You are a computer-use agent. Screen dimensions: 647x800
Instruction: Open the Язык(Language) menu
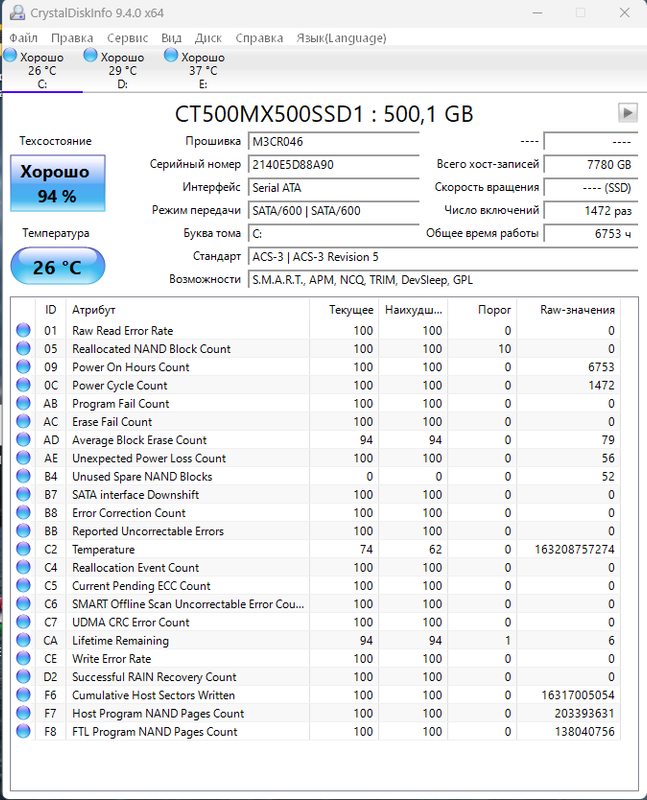coord(341,38)
